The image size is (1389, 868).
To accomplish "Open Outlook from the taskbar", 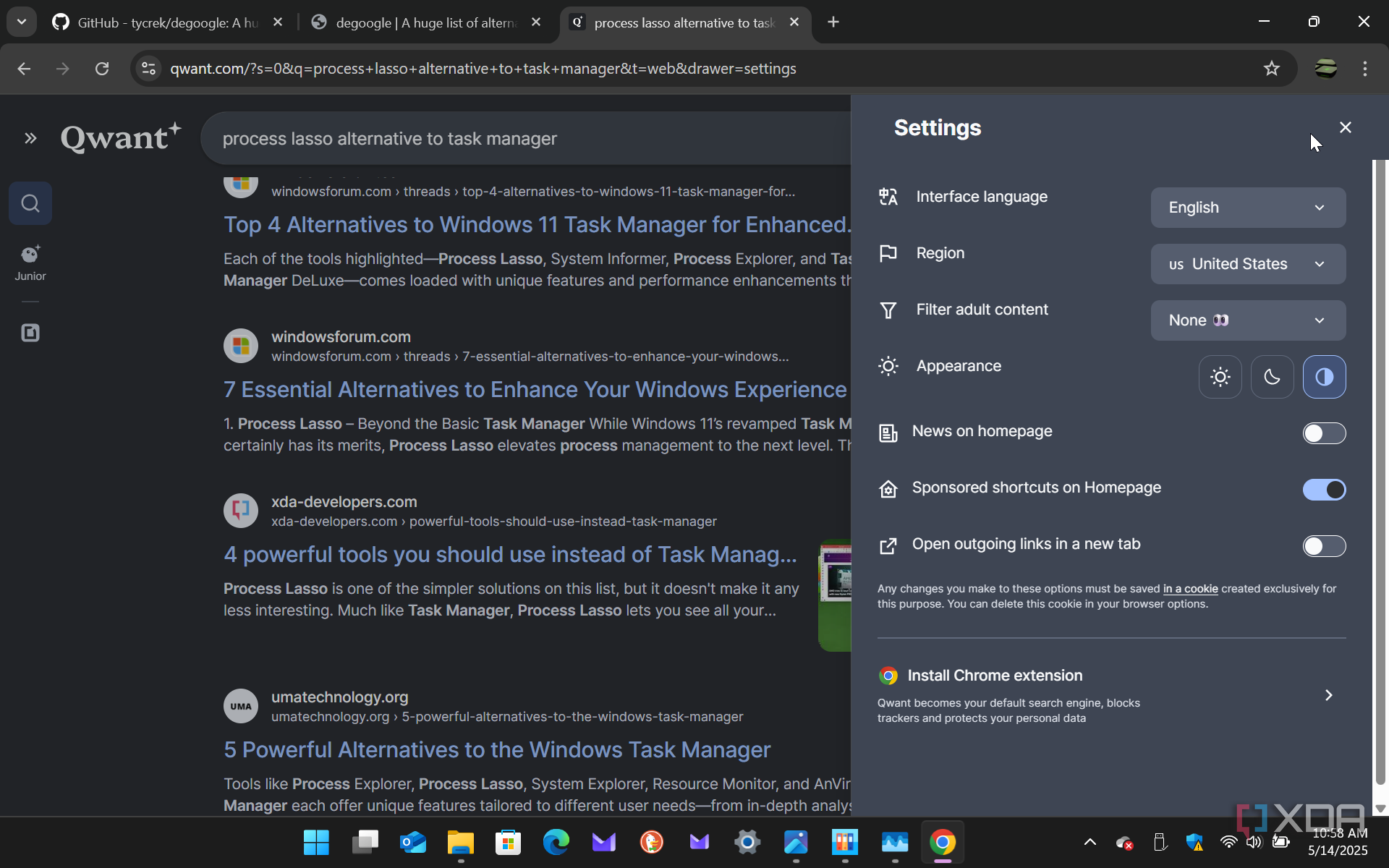I will [x=412, y=842].
